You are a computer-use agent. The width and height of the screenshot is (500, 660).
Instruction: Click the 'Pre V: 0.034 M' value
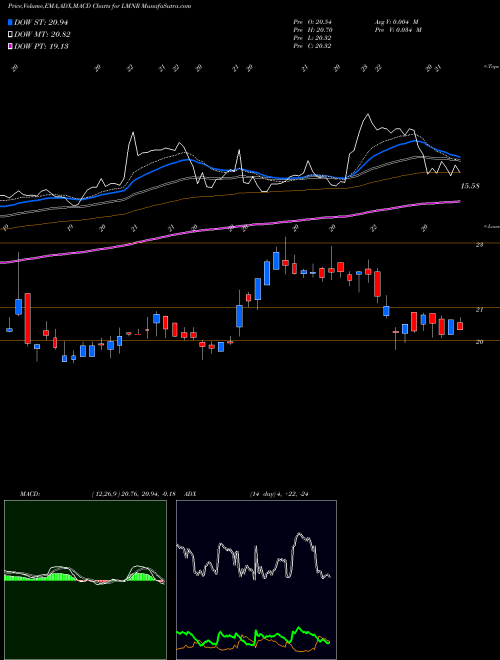[x=397, y=30]
